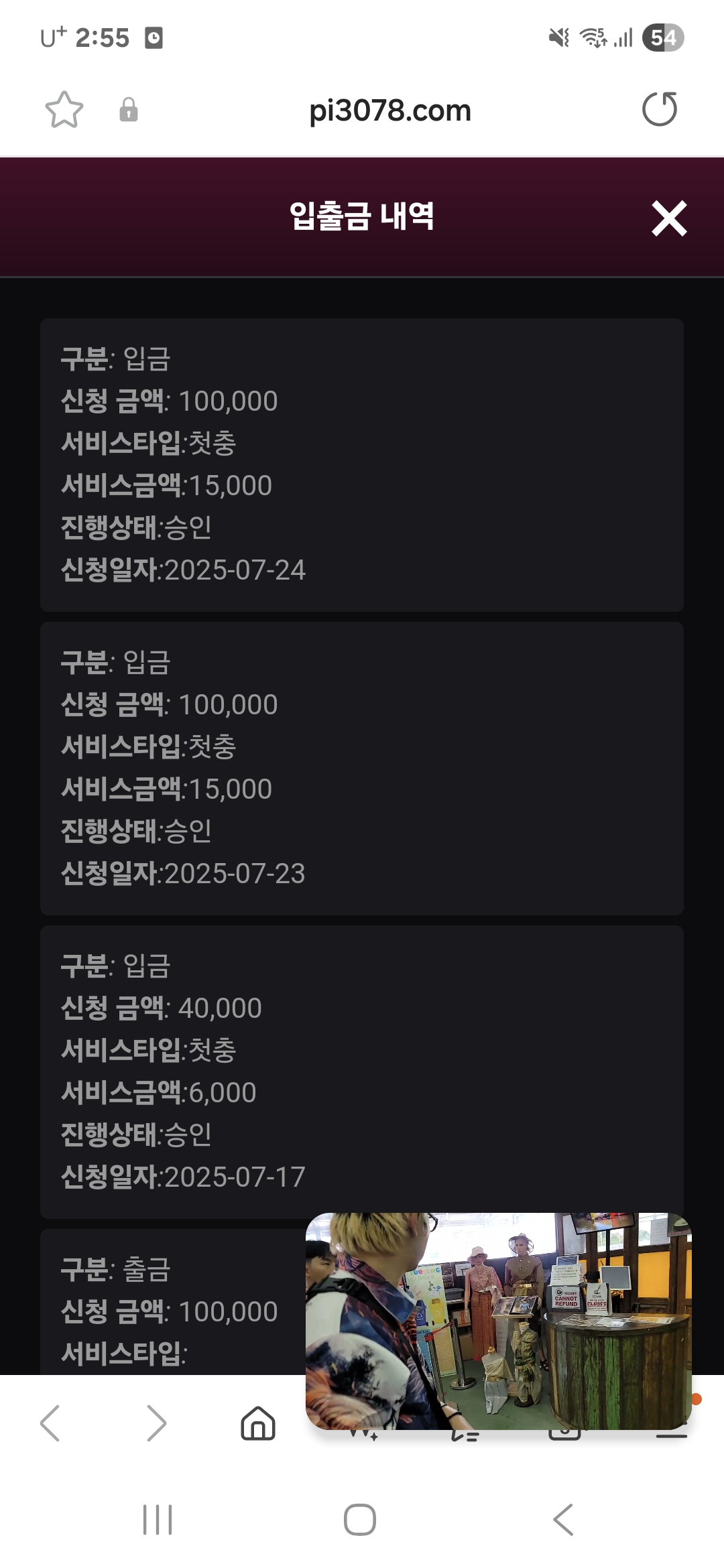Reload the page with refresh icon
Image resolution: width=724 pixels, height=1568 pixels.
point(660,110)
